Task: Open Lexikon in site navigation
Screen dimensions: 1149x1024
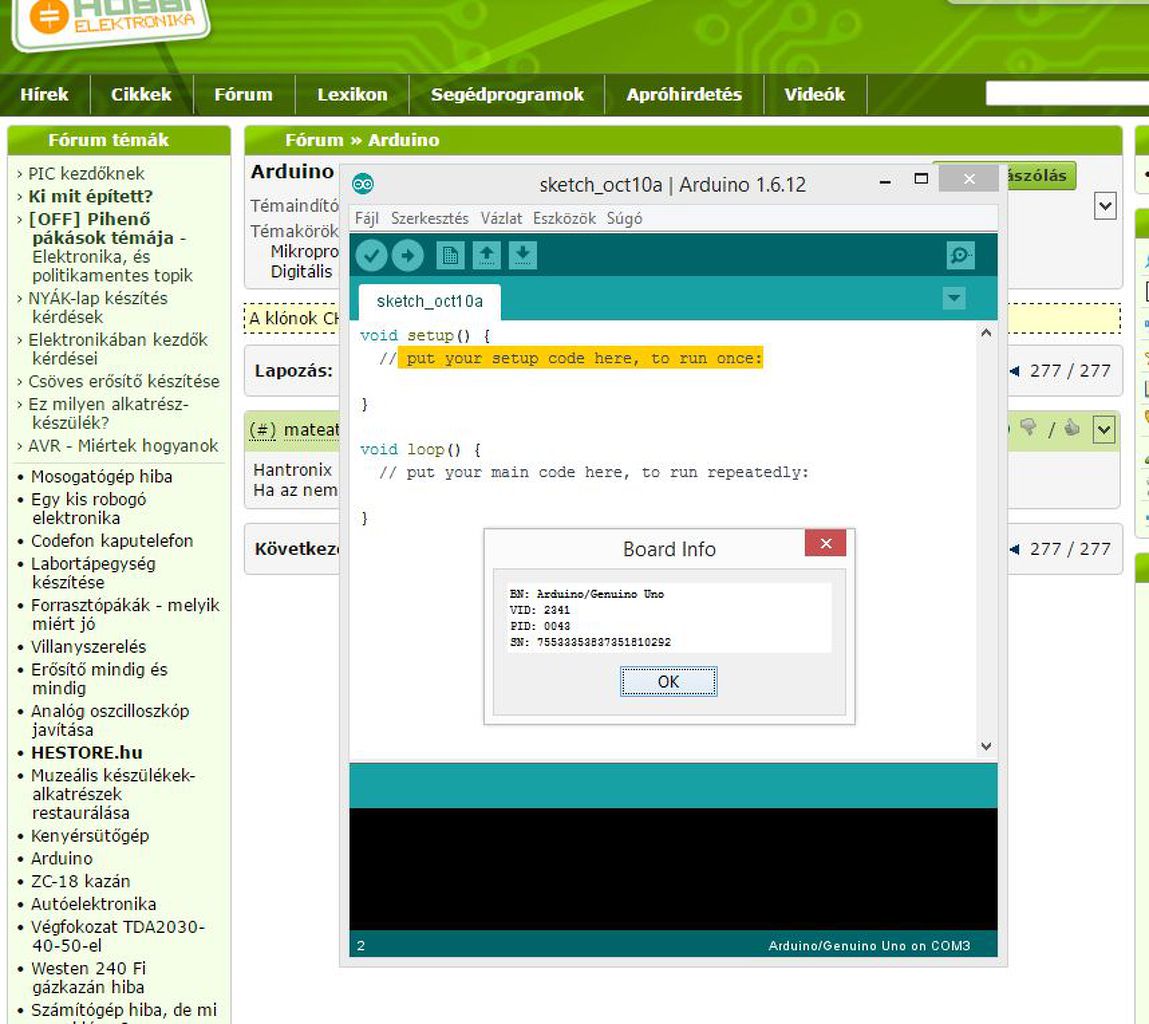Action: tap(352, 95)
